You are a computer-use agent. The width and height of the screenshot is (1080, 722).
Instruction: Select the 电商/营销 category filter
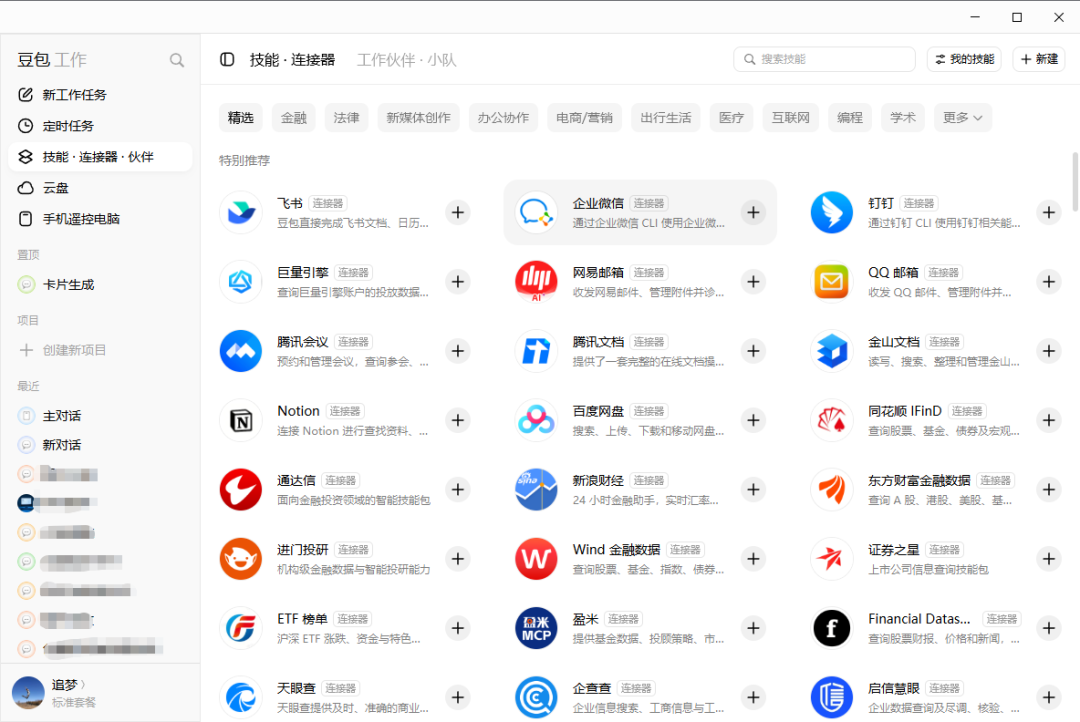coord(584,118)
